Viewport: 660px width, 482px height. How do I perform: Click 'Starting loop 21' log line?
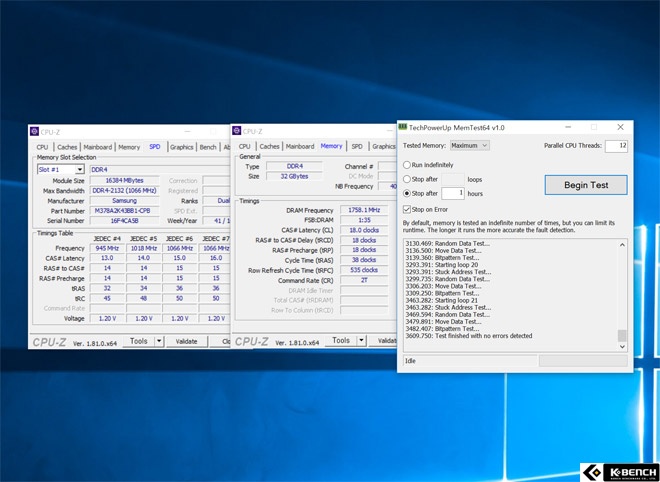[442, 301]
